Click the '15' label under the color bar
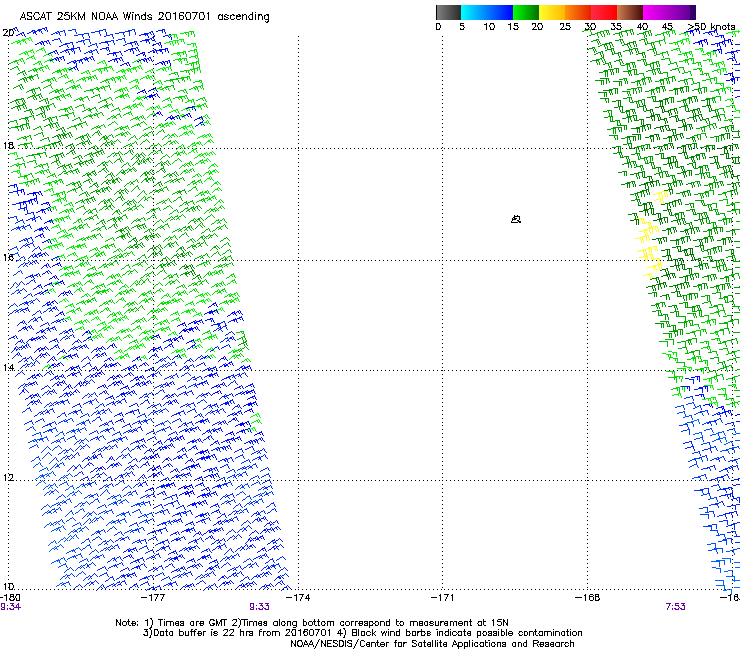 [513, 26]
